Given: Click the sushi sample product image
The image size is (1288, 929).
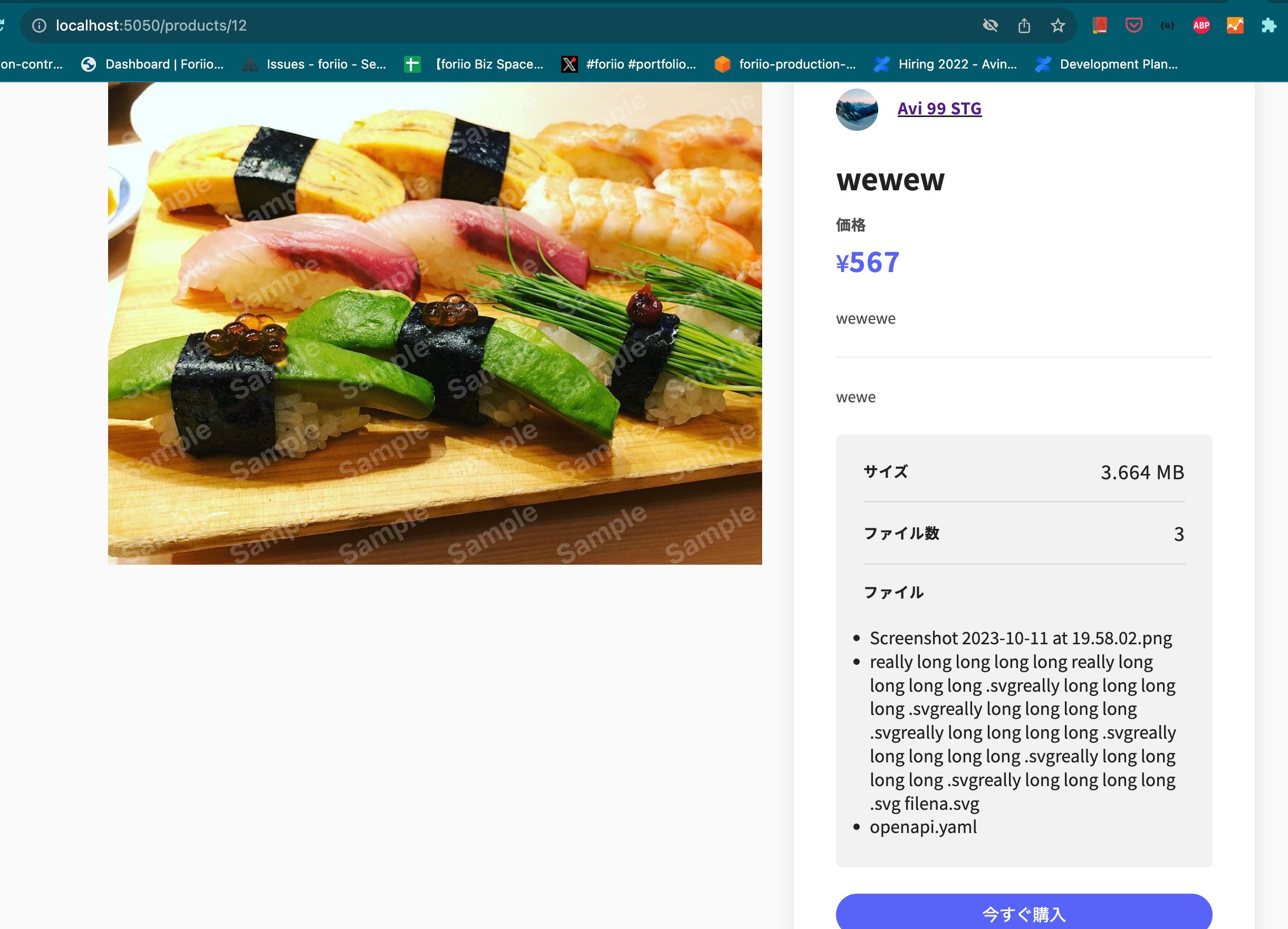Looking at the screenshot, I should [x=435, y=323].
